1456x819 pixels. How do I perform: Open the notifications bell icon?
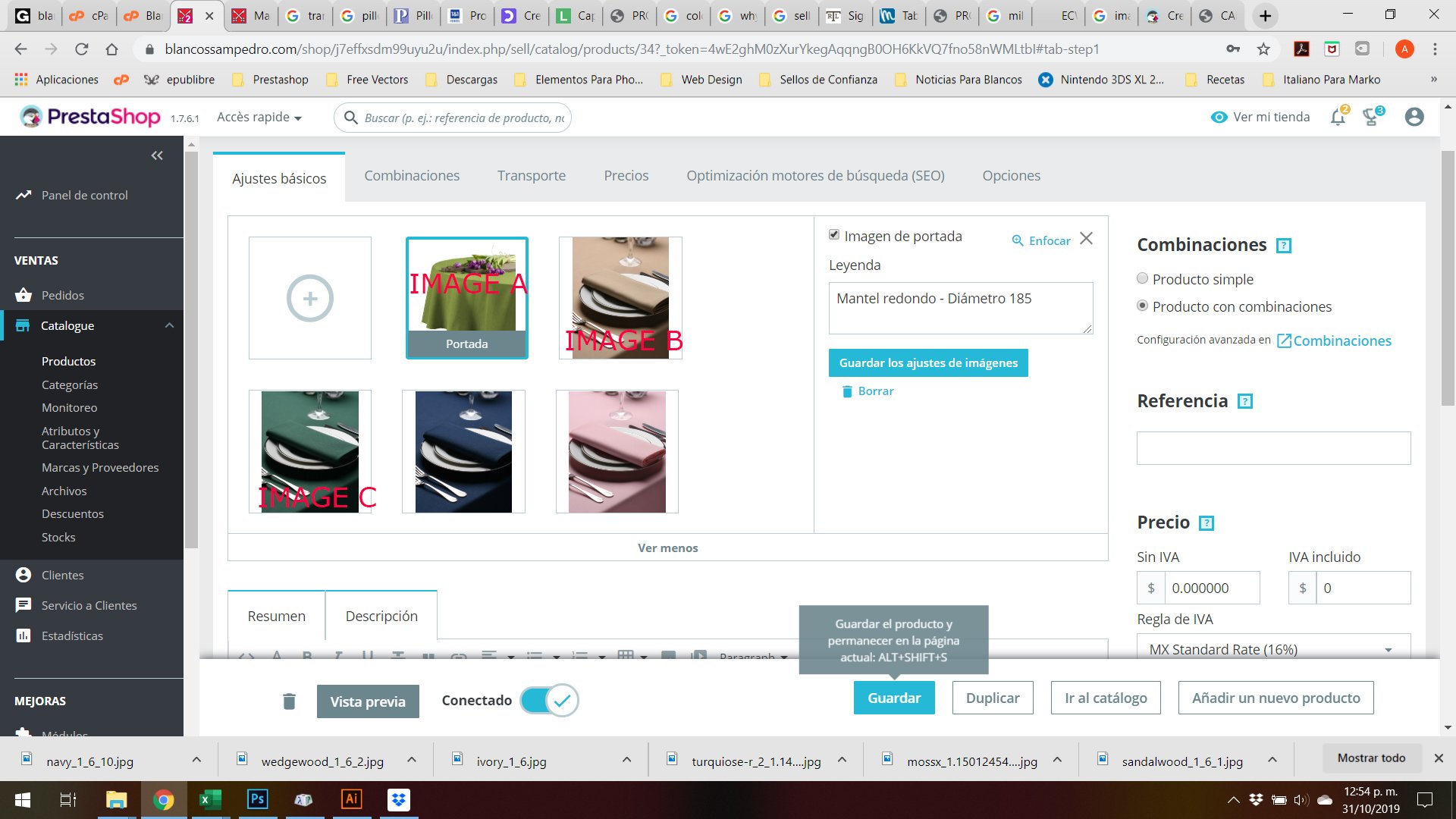point(1338,117)
